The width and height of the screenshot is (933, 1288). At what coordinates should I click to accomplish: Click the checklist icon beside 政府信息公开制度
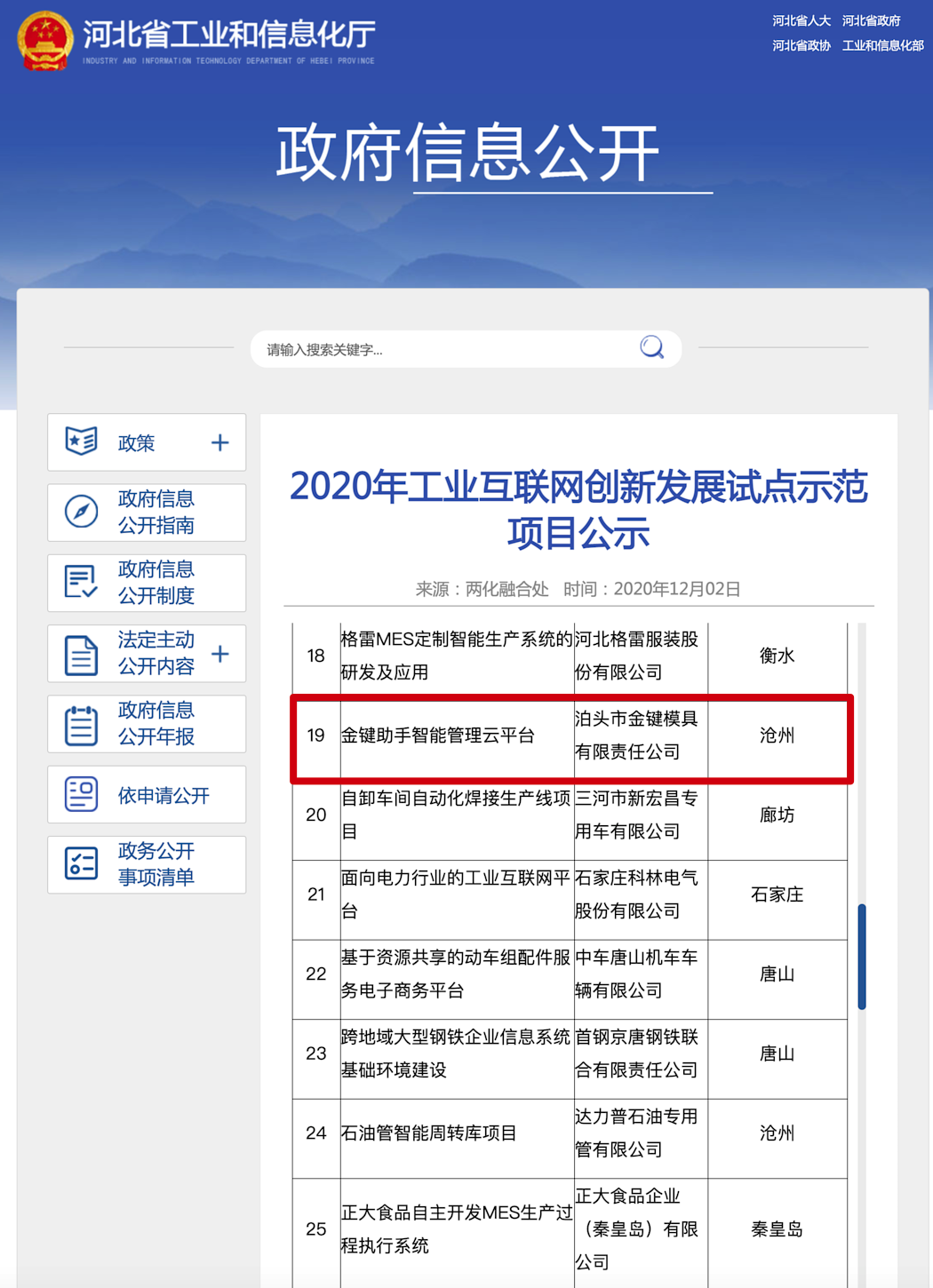pyautogui.click(x=81, y=582)
